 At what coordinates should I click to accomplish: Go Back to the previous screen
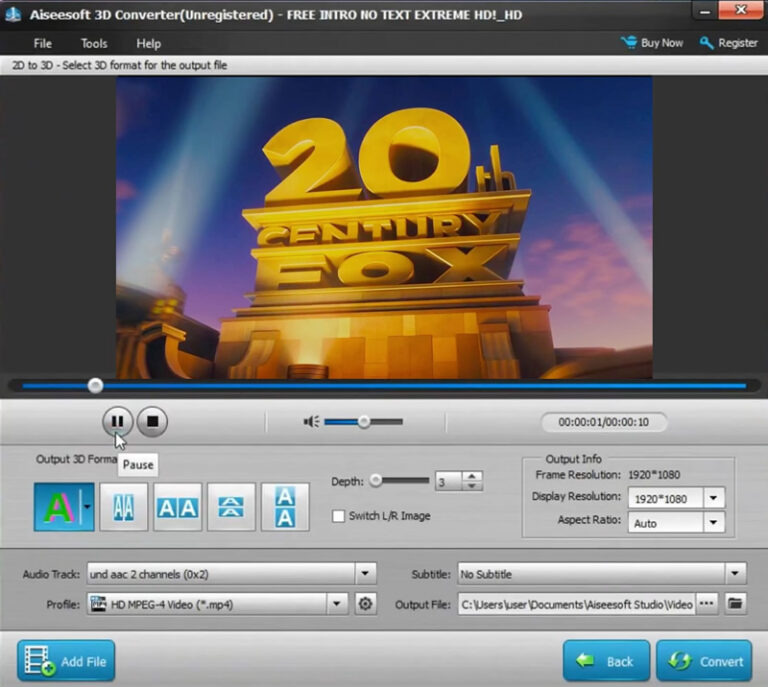click(x=606, y=661)
